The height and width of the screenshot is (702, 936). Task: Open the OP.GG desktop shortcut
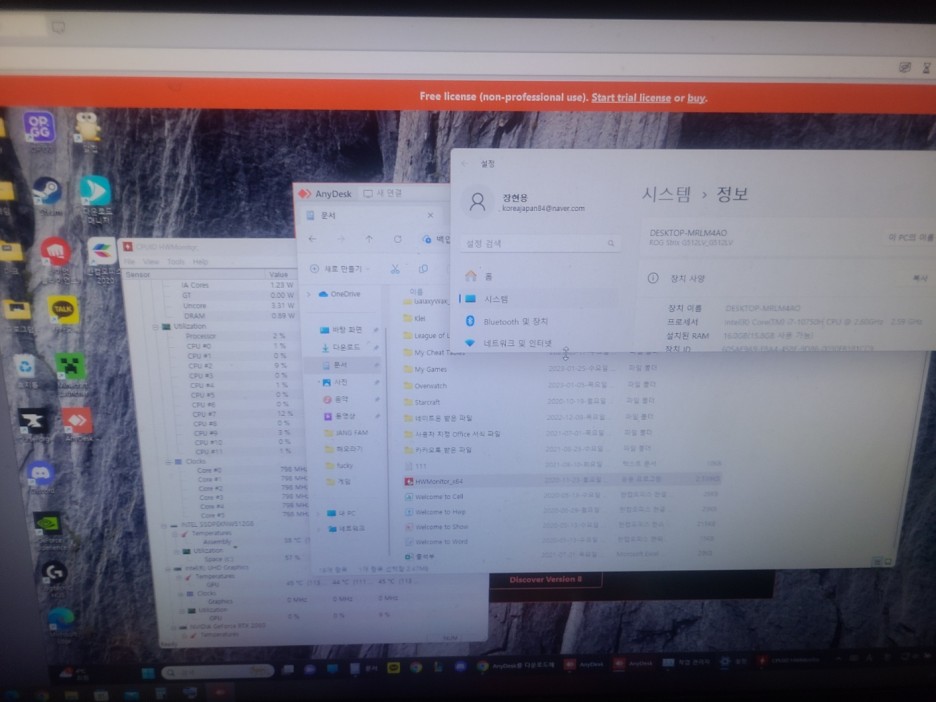[x=39, y=128]
